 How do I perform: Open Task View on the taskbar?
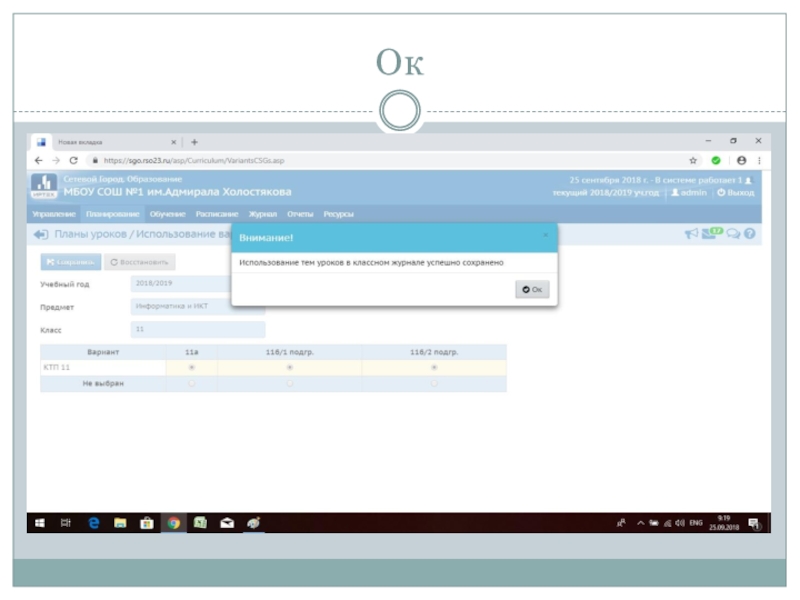[x=66, y=523]
